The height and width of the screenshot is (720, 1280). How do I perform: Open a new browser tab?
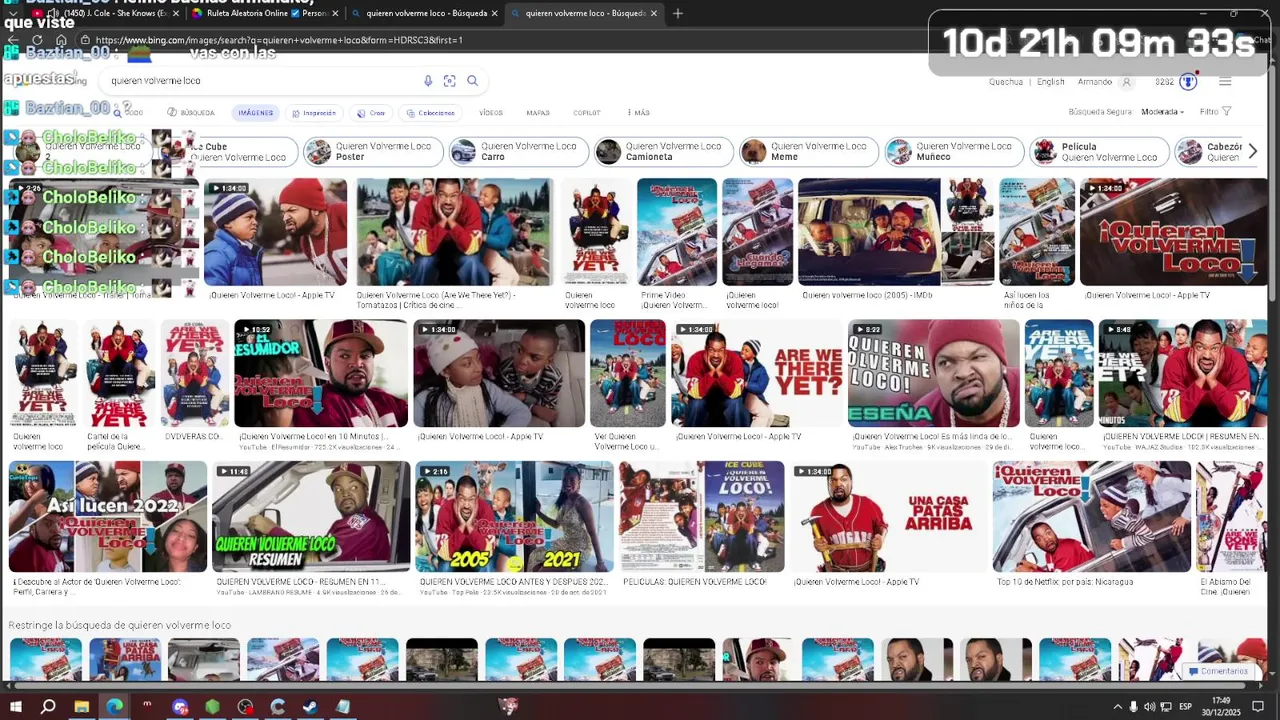(x=678, y=13)
